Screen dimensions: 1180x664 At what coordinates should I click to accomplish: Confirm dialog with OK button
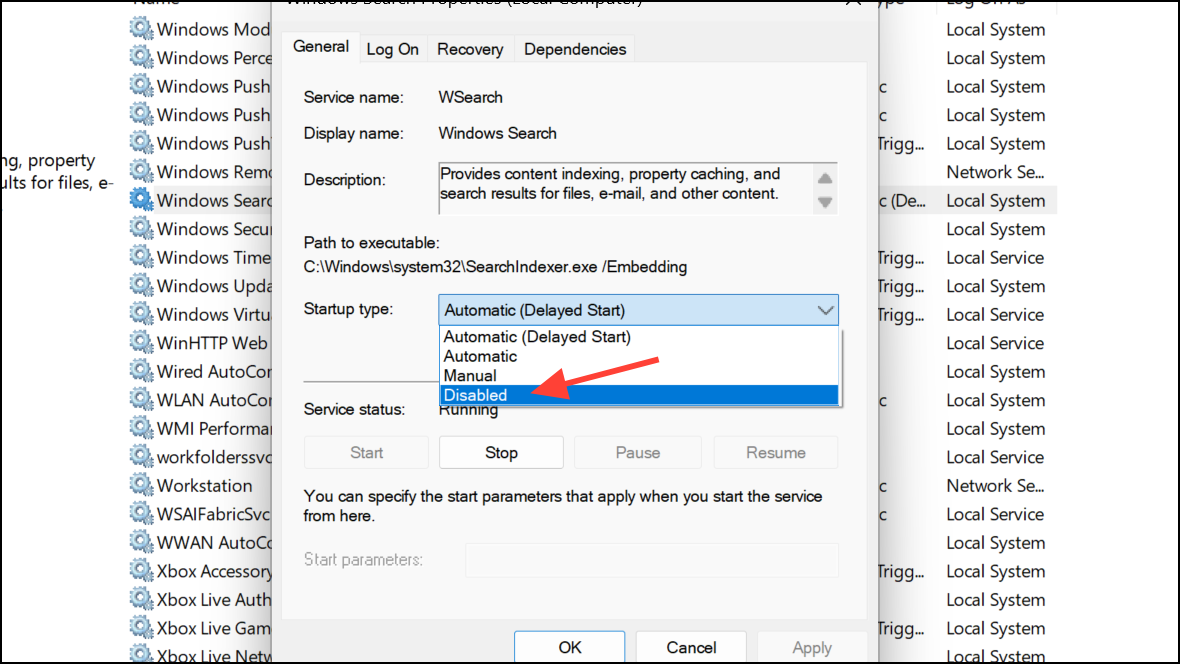pyautogui.click(x=570, y=647)
